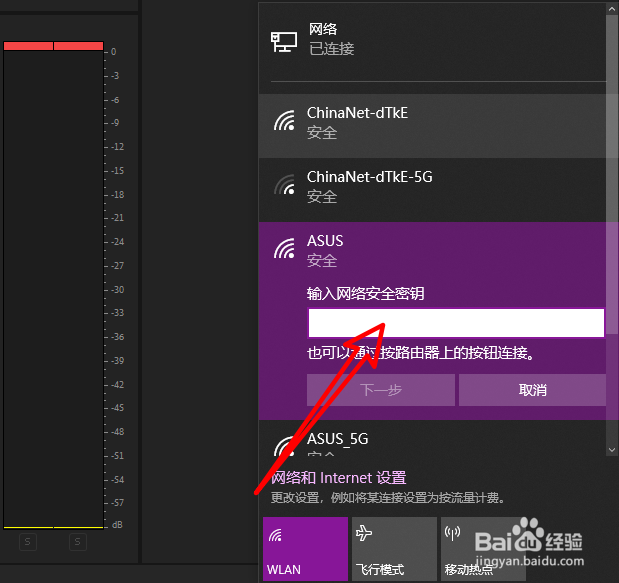Select the ChinaNet-dTkE wireless network
Viewport: 619px width, 583px height.
(x=432, y=126)
